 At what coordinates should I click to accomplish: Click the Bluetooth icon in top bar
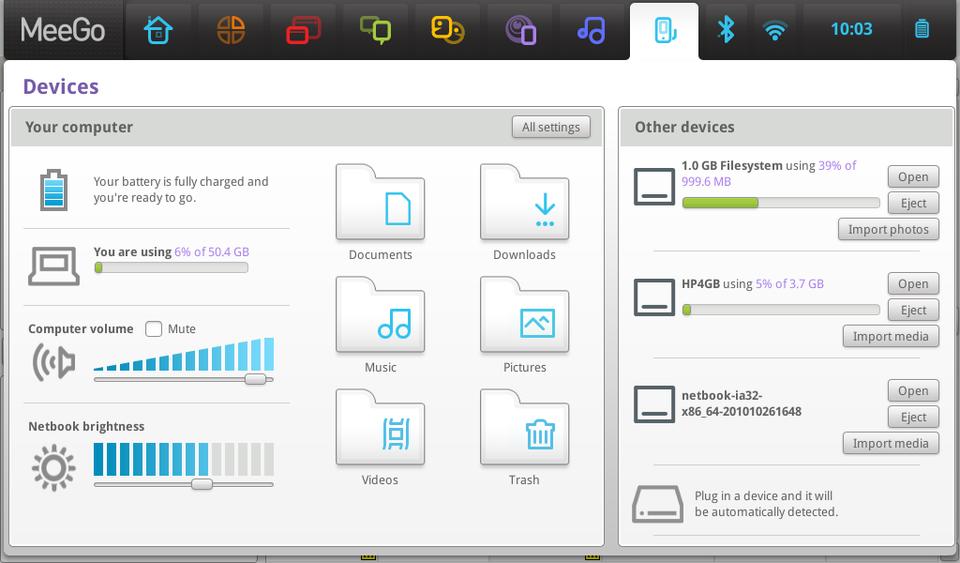click(726, 30)
